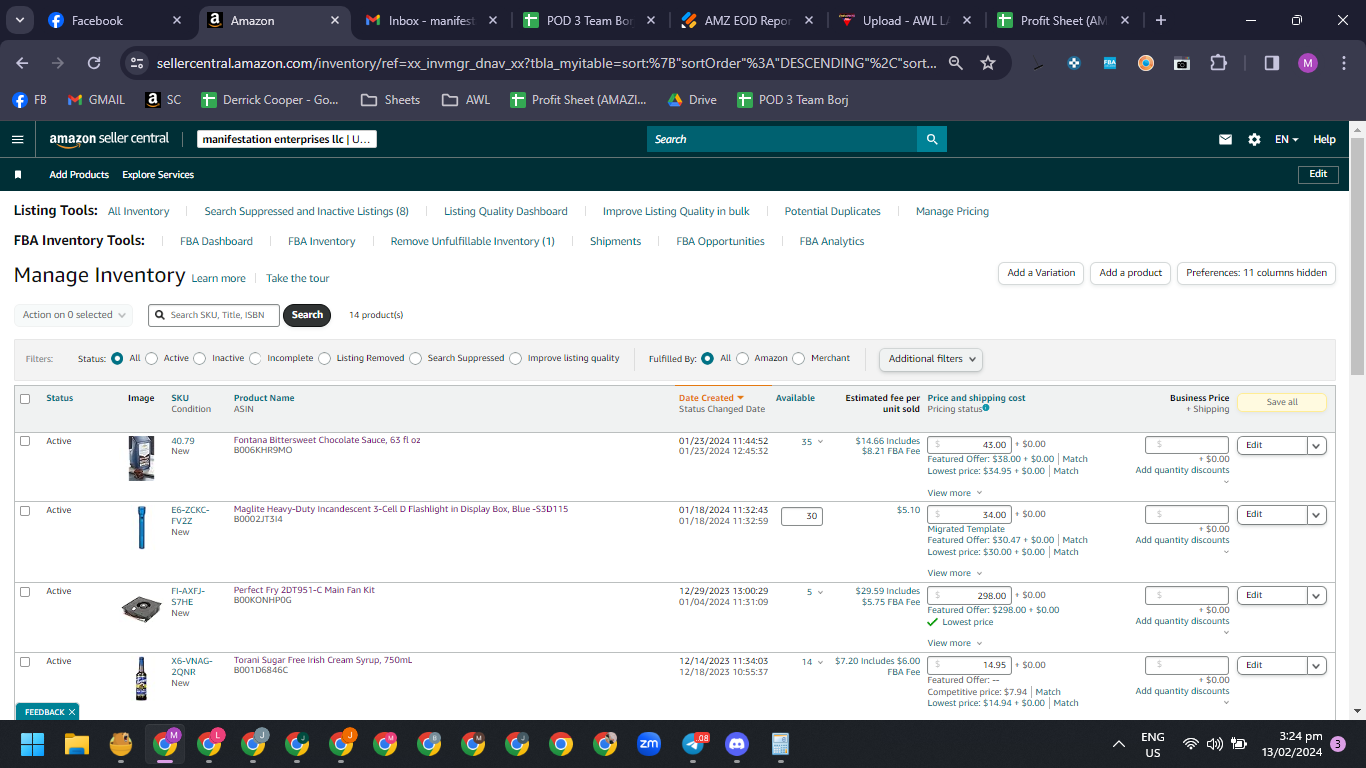Open the Calculator from the taskbar
The width and height of the screenshot is (1366, 768).
coord(781,744)
